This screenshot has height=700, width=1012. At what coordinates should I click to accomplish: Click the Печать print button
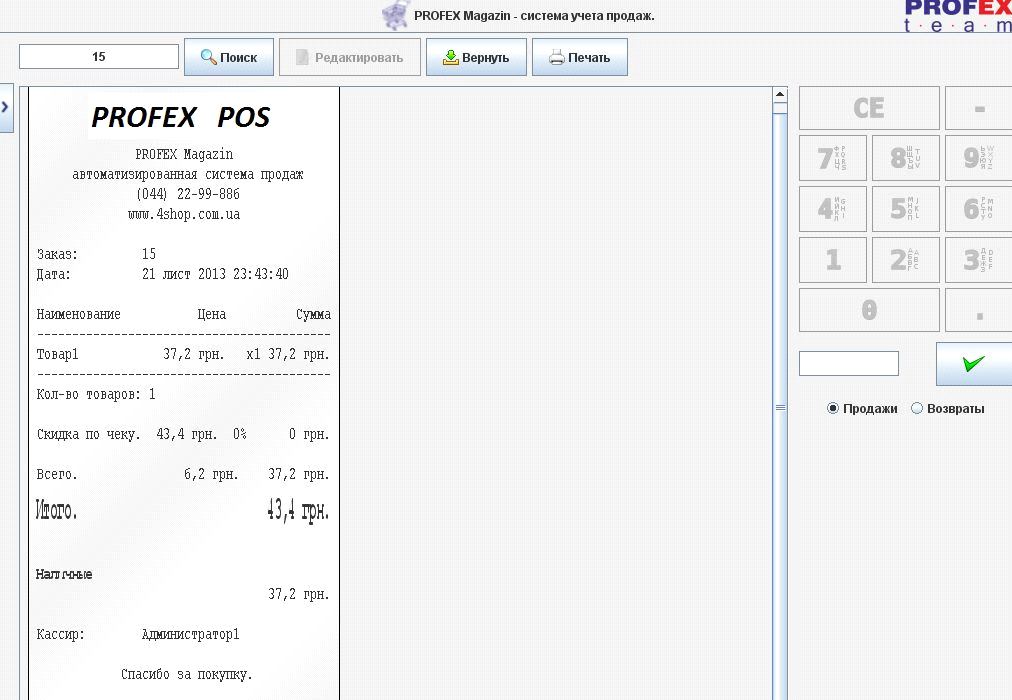(580, 57)
